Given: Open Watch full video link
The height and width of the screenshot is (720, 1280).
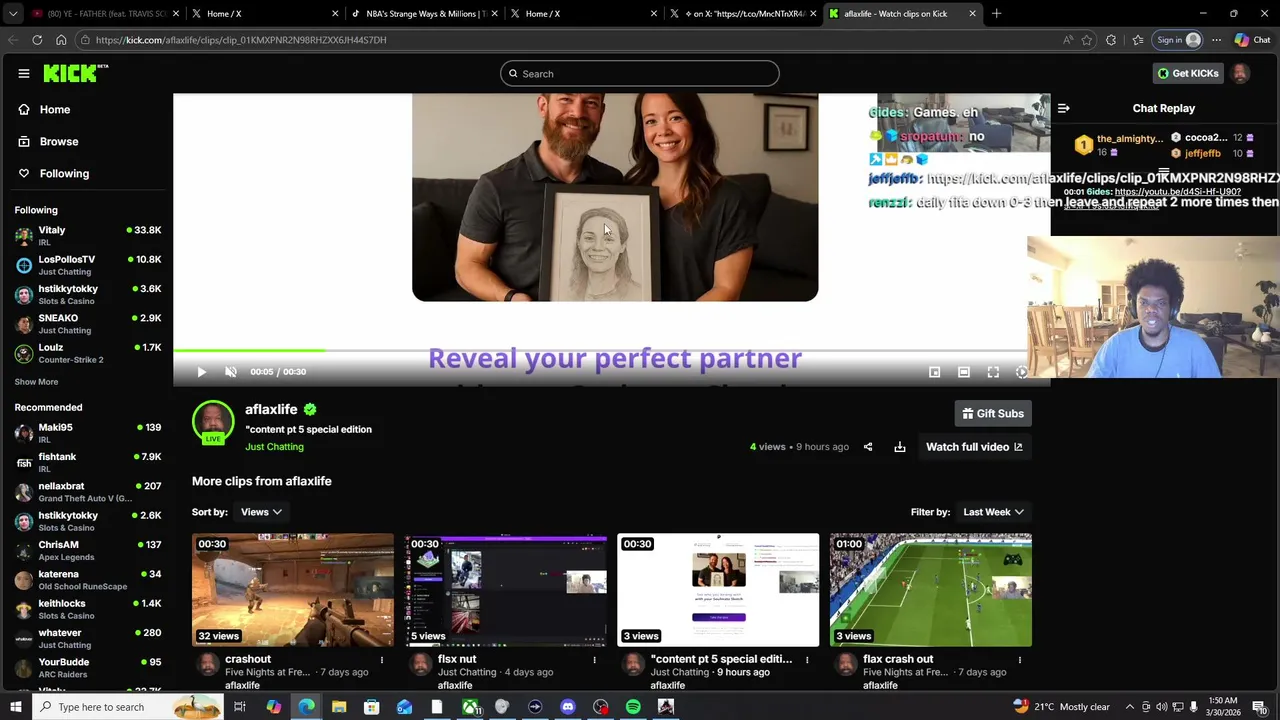Looking at the screenshot, I should pos(974,447).
